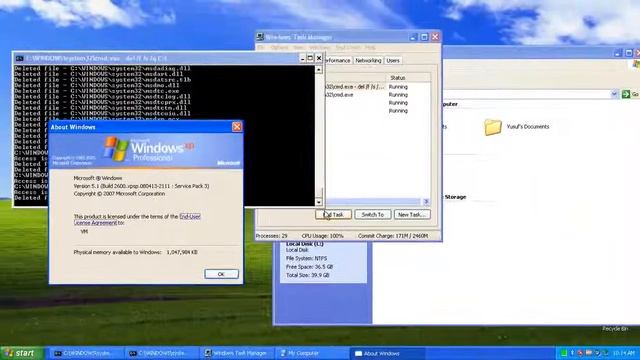Click Local Disk (C:) in details pane
The image size is (640, 360).
305,244
